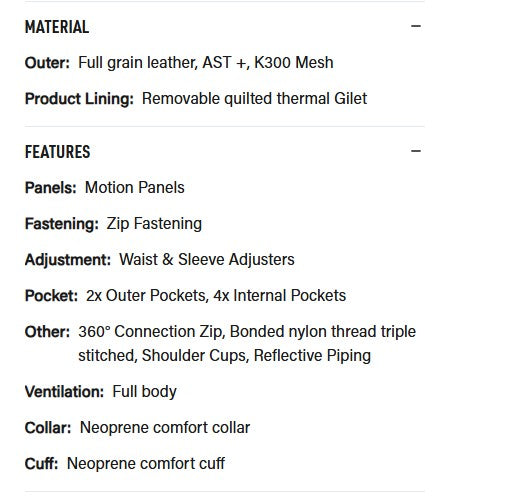
Task: Click Removable quilted thermal Gilet text
Action: click(x=254, y=99)
